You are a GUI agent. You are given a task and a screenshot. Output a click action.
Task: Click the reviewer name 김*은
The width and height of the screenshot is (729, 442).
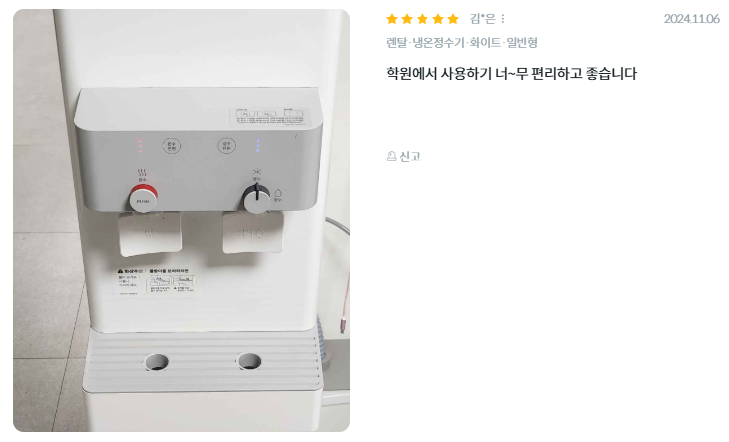point(483,19)
